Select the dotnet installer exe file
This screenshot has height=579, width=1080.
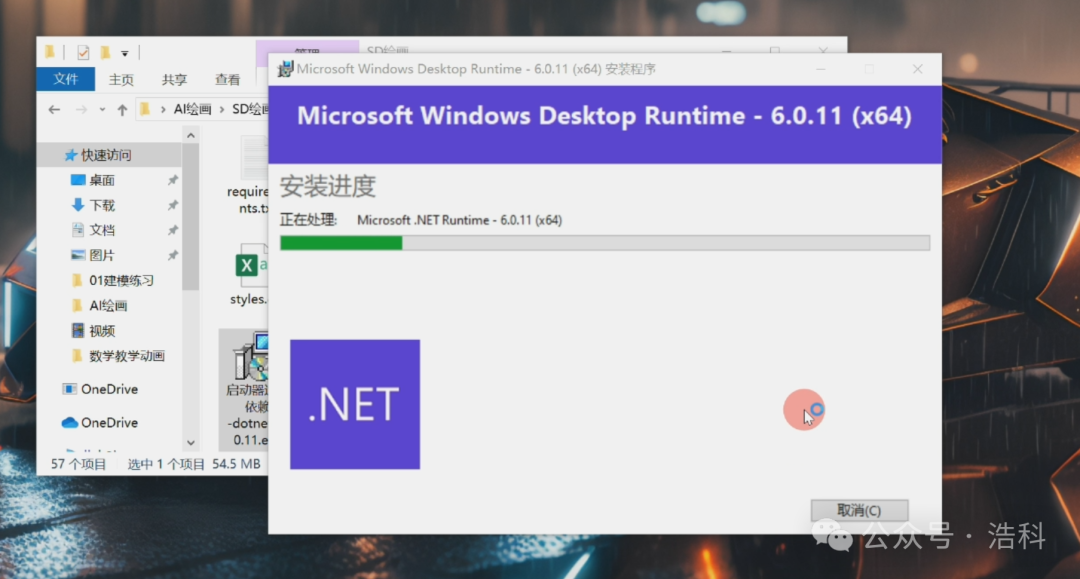pos(245,389)
